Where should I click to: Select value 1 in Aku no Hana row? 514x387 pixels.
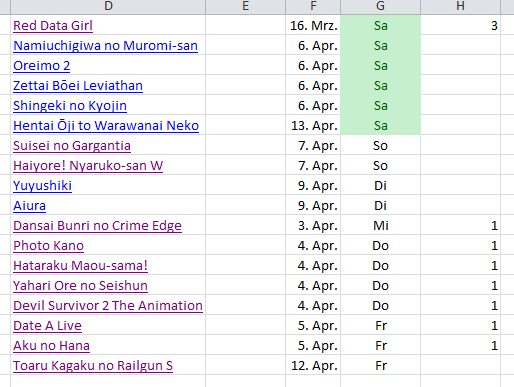461,346
